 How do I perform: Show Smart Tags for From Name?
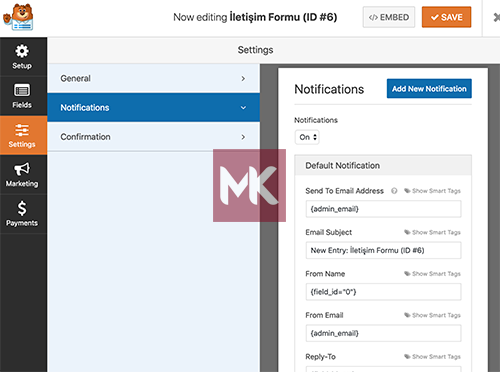coord(432,274)
